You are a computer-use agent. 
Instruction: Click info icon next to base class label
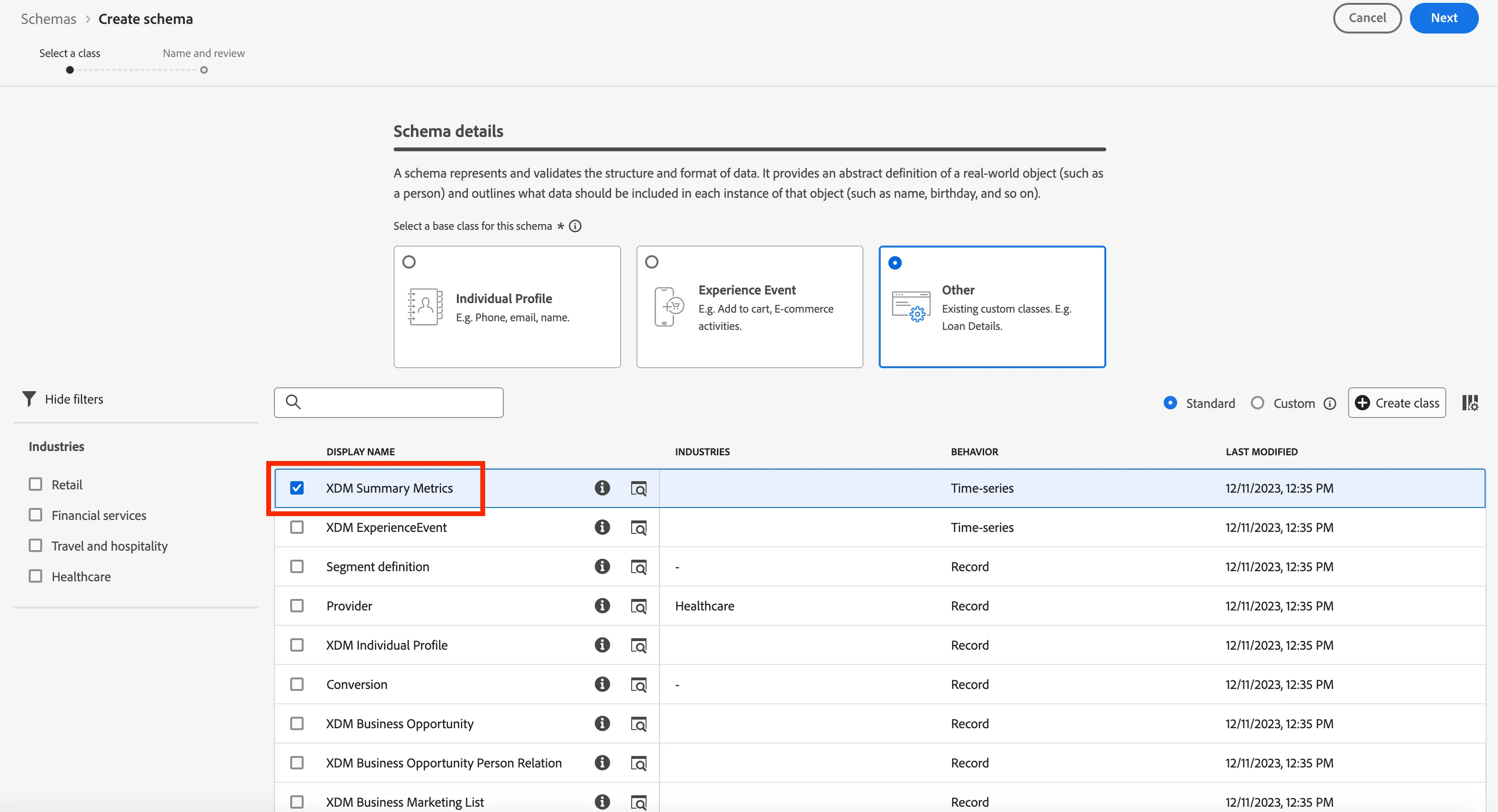pos(575,226)
